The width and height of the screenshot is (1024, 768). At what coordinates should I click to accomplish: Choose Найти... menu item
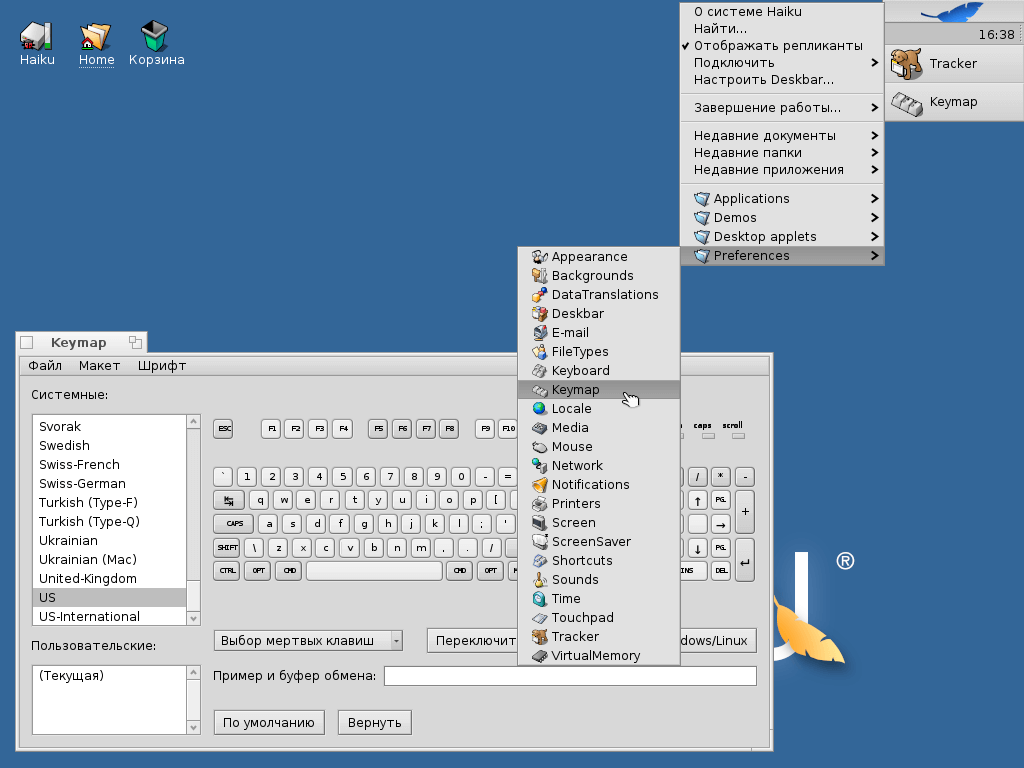782,29
